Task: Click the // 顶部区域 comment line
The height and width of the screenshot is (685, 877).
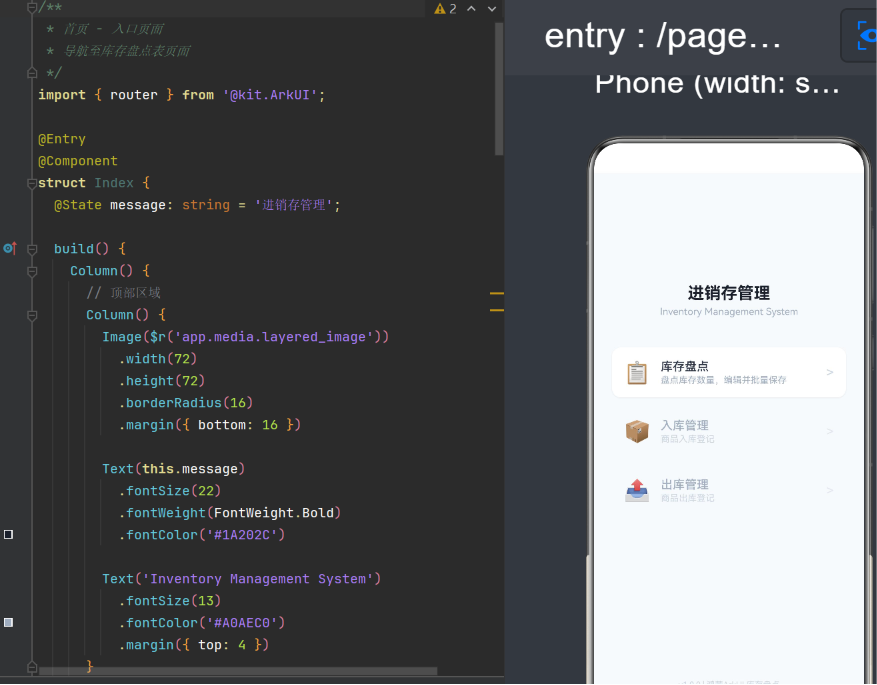Action: coord(123,293)
